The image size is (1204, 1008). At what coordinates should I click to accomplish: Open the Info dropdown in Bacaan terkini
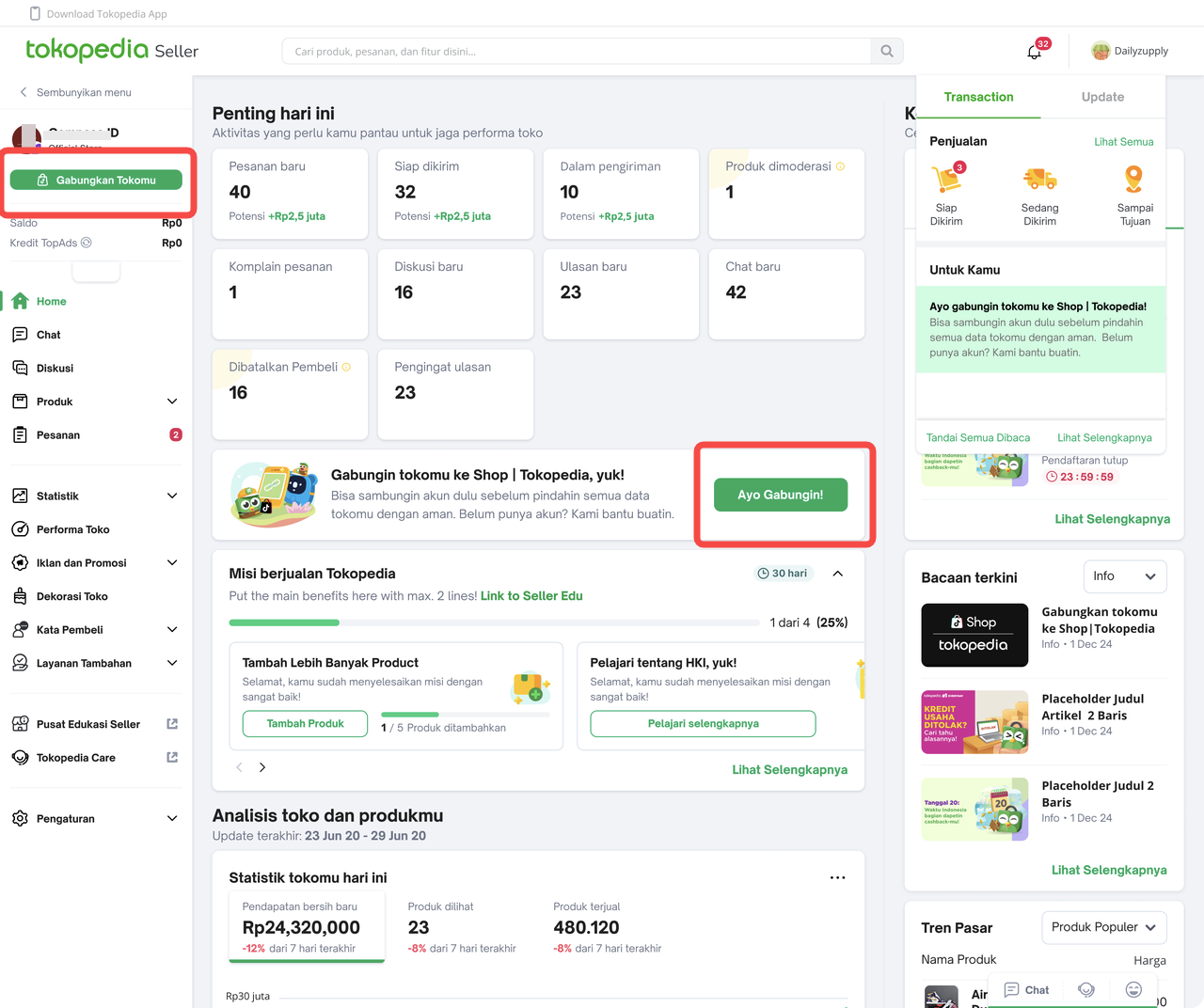click(x=1125, y=576)
